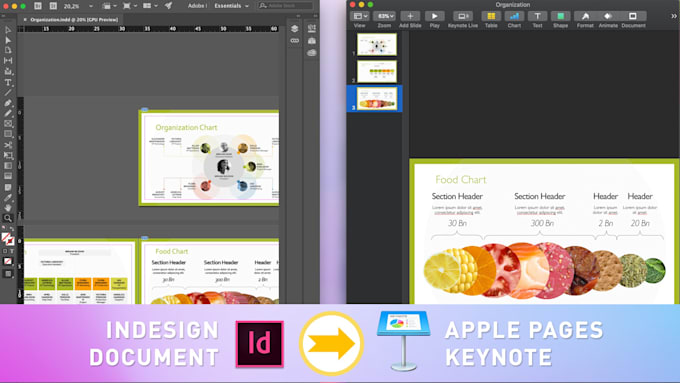Start slideshow with the Keynote Play button

click(434, 16)
